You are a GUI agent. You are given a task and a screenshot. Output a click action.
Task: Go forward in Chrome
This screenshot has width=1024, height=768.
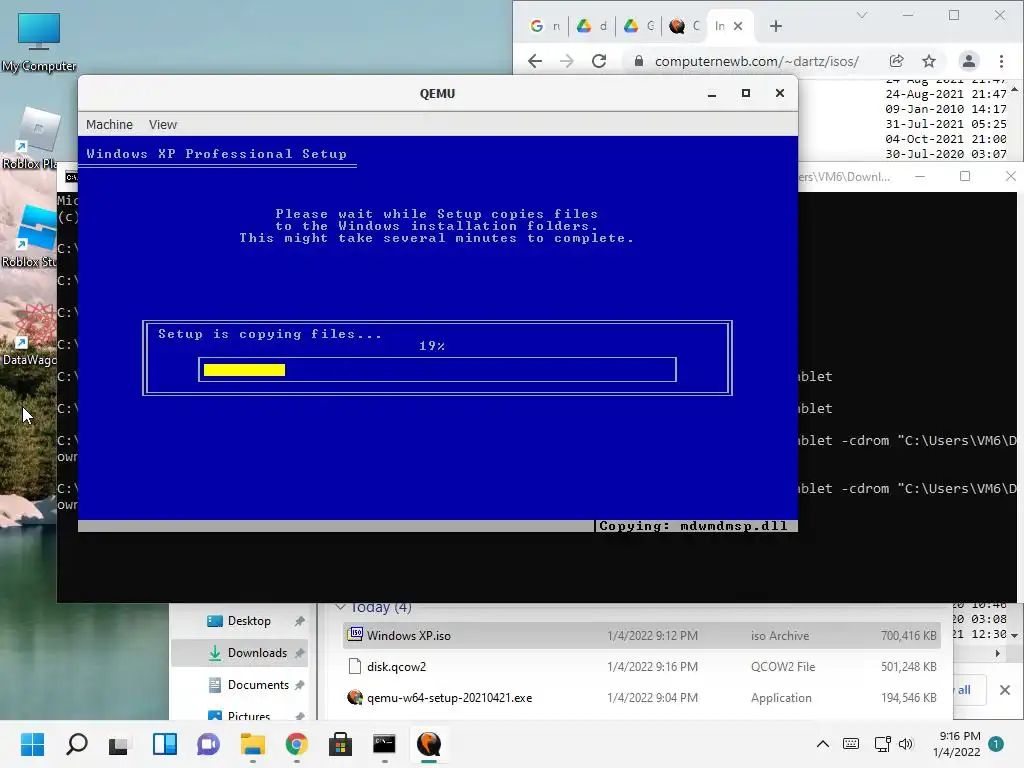(566, 61)
